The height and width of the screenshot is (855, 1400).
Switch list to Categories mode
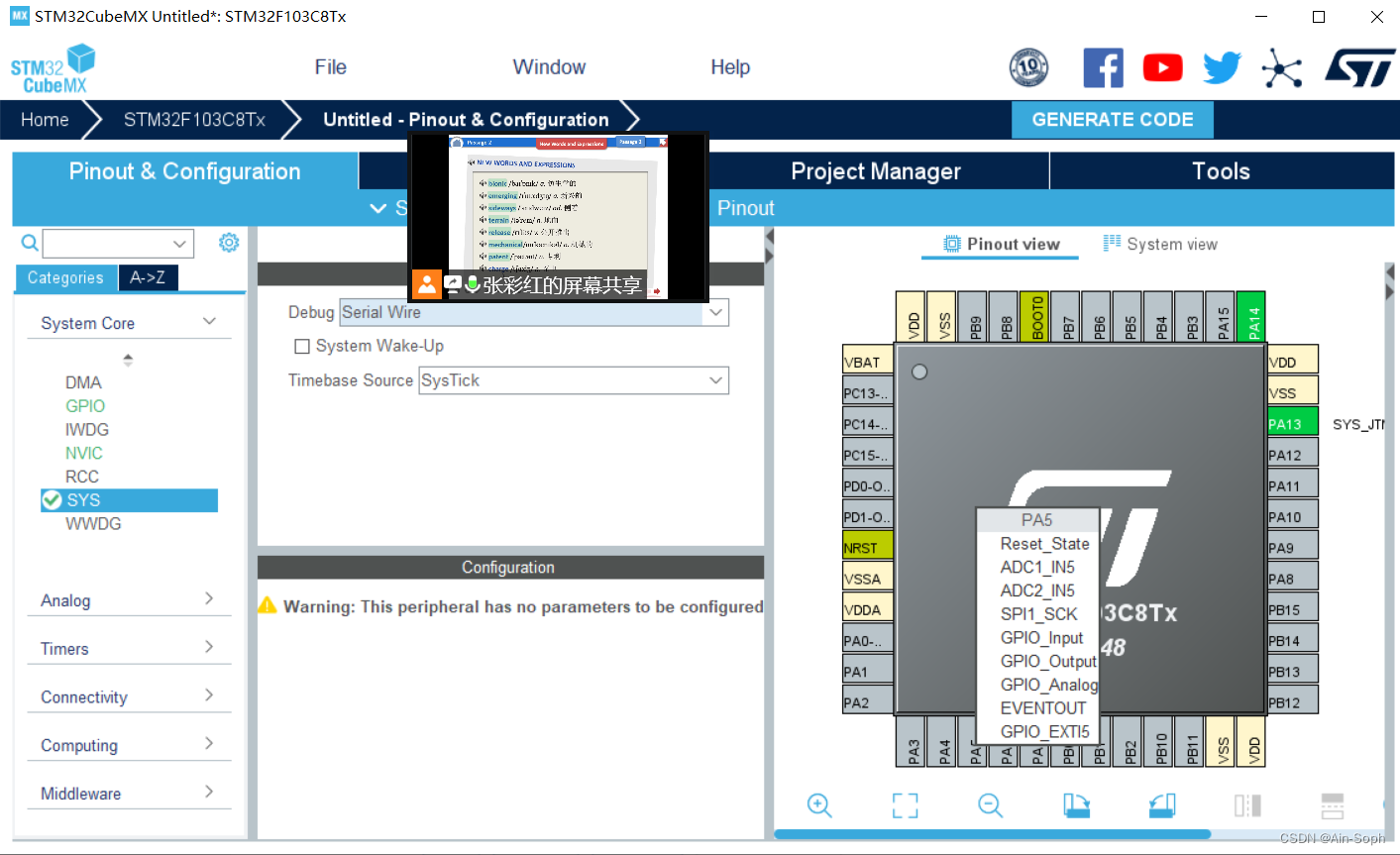pyautogui.click(x=65, y=277)
